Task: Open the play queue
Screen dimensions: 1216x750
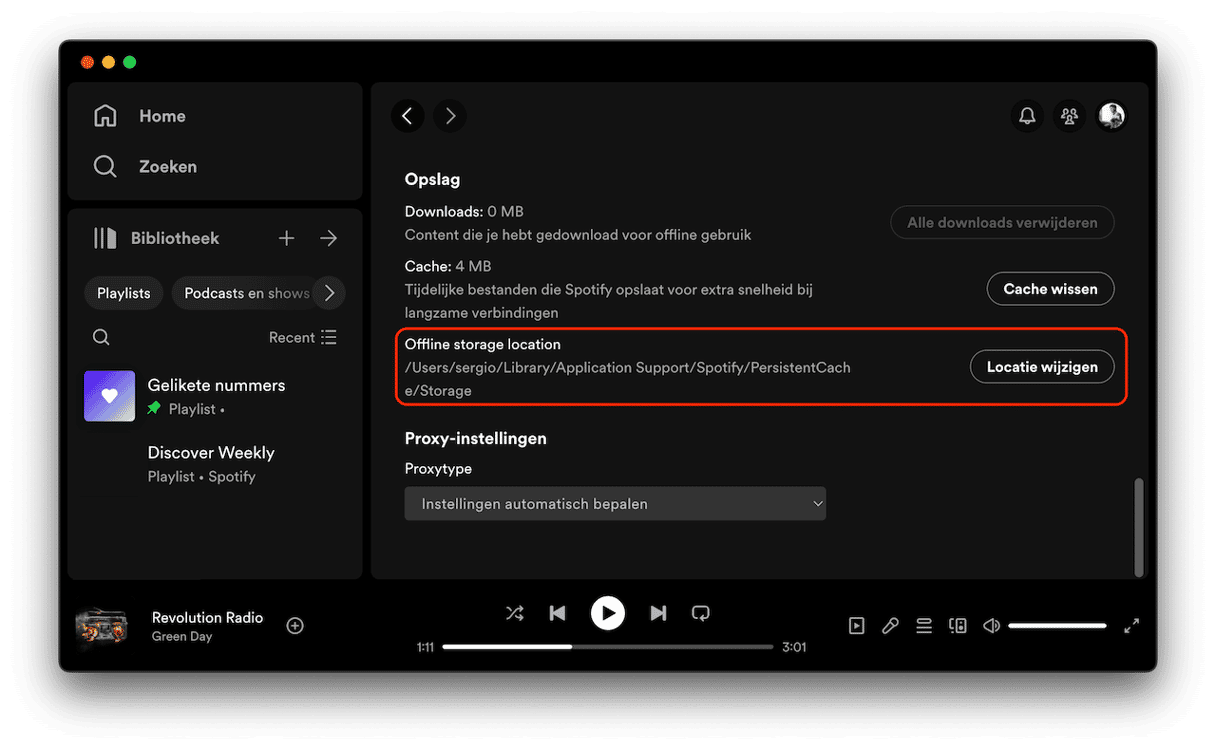Action: [924, 626]
